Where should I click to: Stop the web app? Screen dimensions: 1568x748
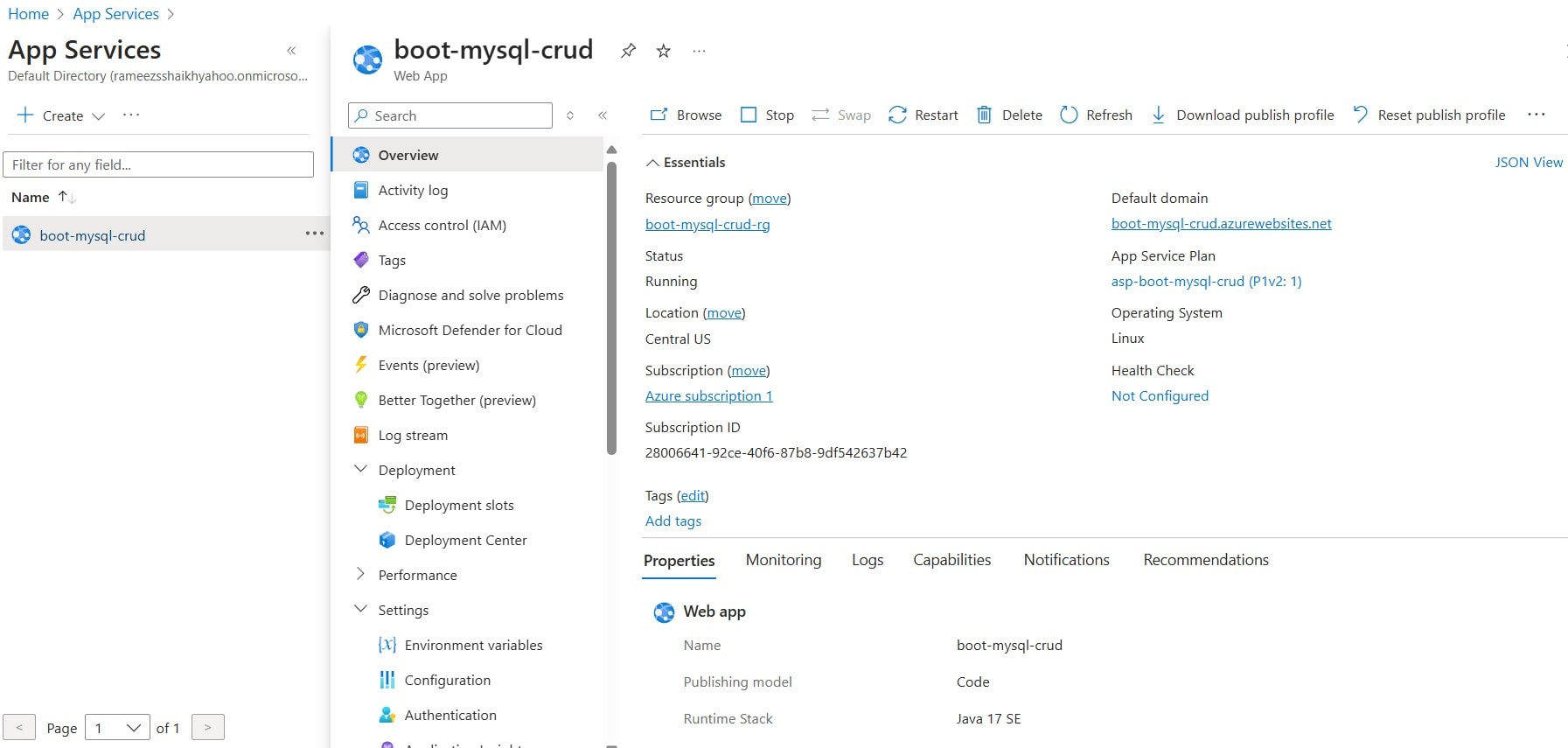(767, 115)
